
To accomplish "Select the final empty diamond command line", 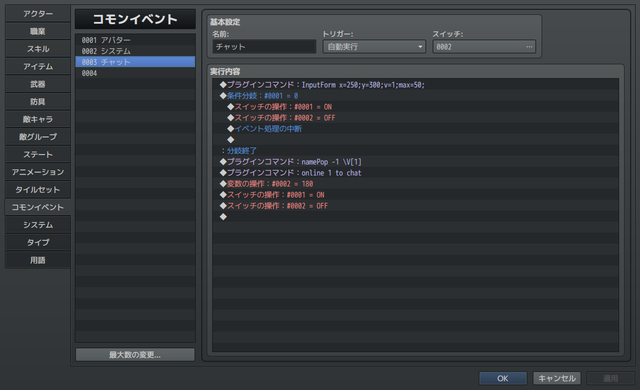I will pos(416,217).
